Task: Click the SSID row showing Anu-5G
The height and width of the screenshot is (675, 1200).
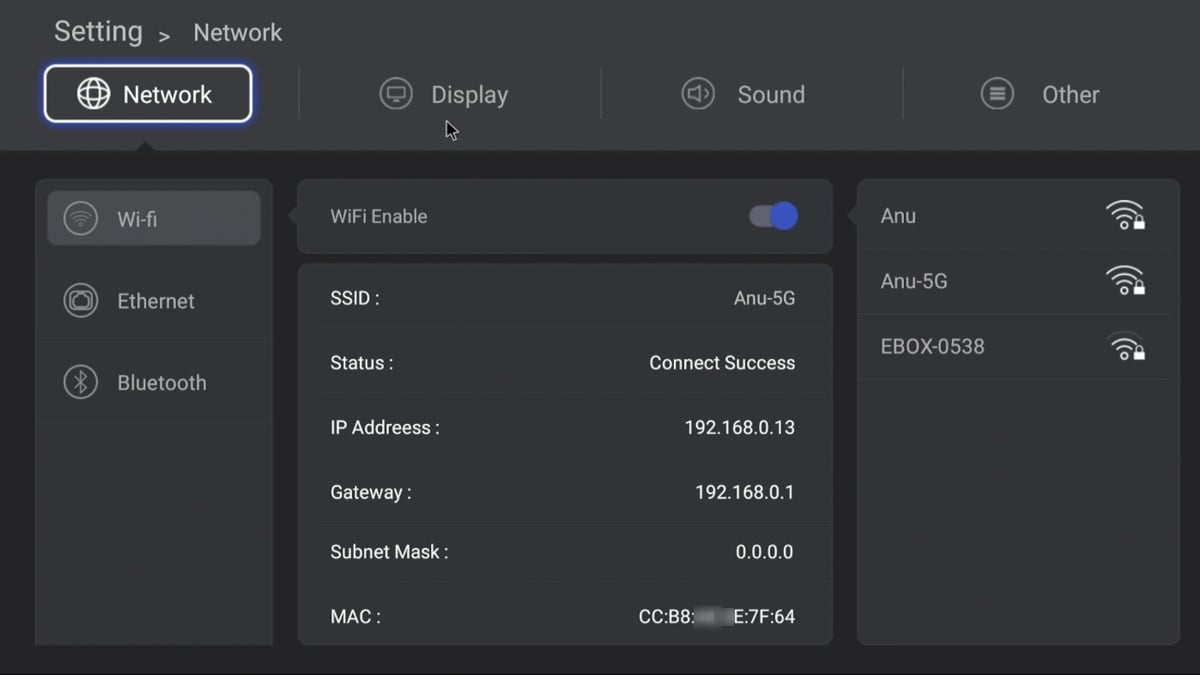Action: point(565,298)
